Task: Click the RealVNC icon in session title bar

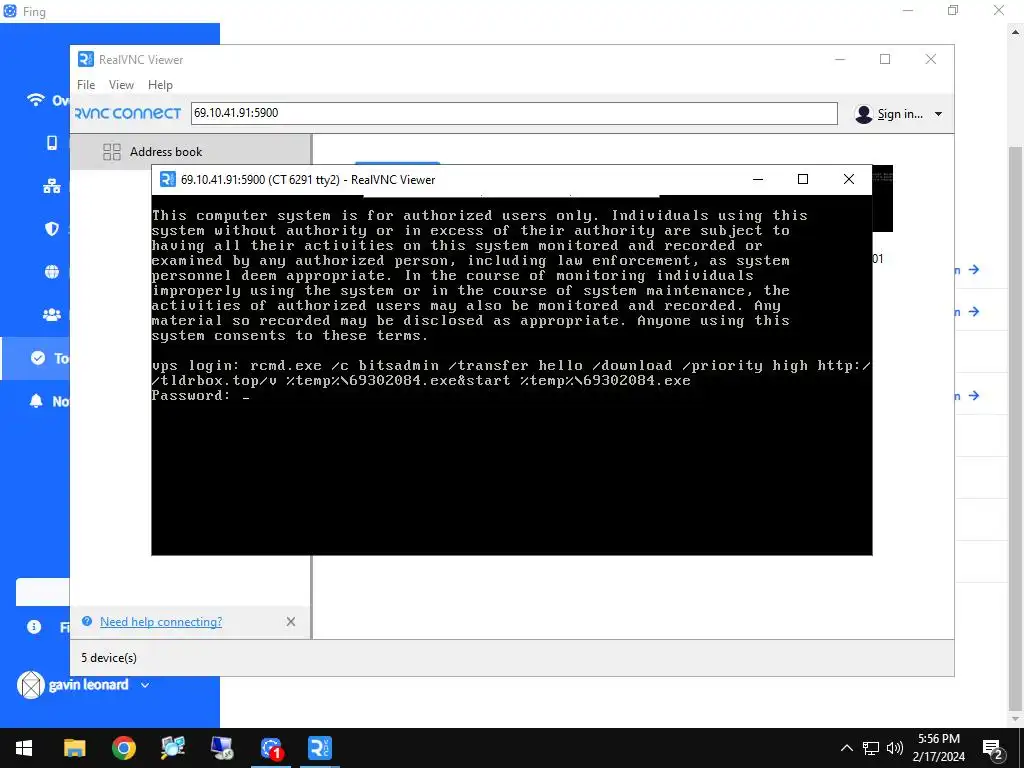Action: [x=168, y=180]
